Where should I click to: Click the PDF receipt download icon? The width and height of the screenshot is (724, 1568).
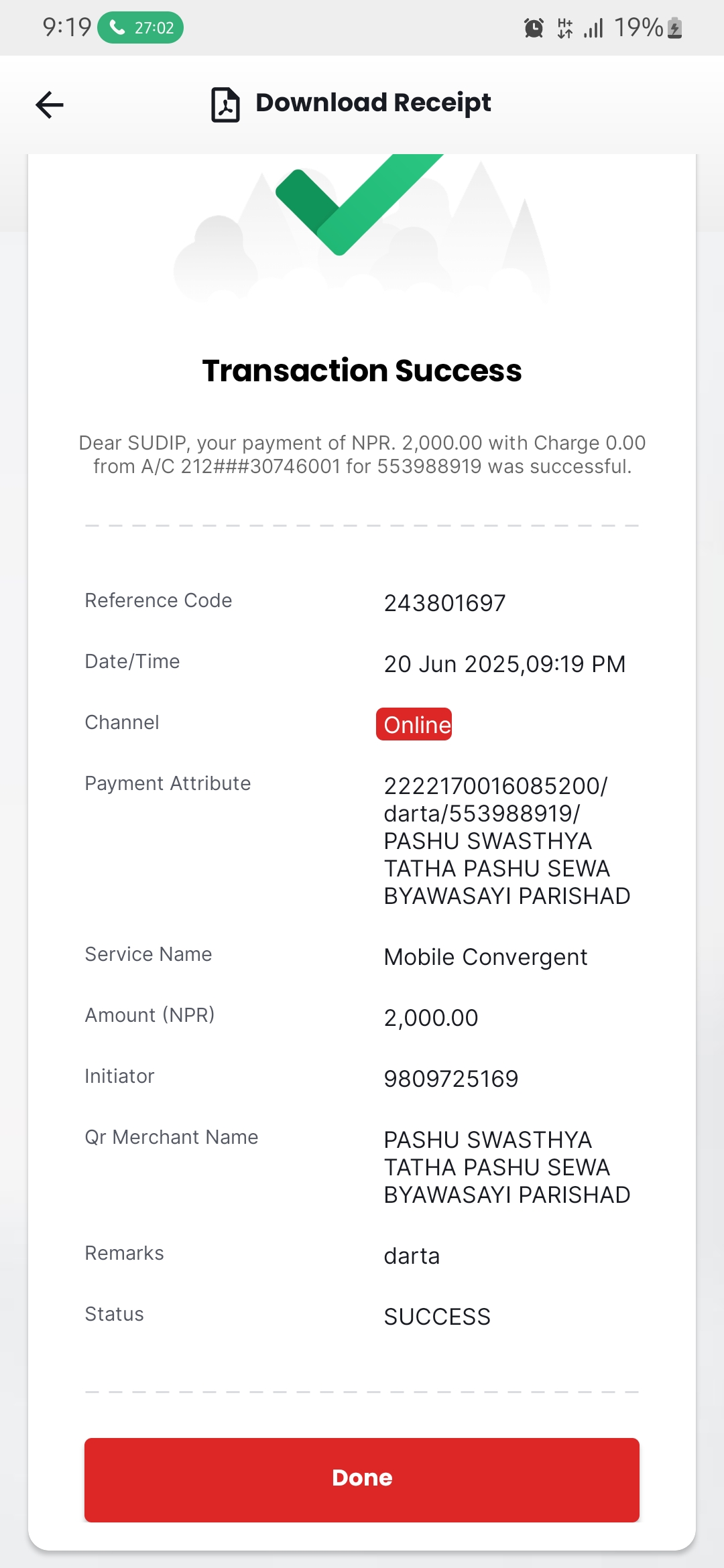click(225, 105)
